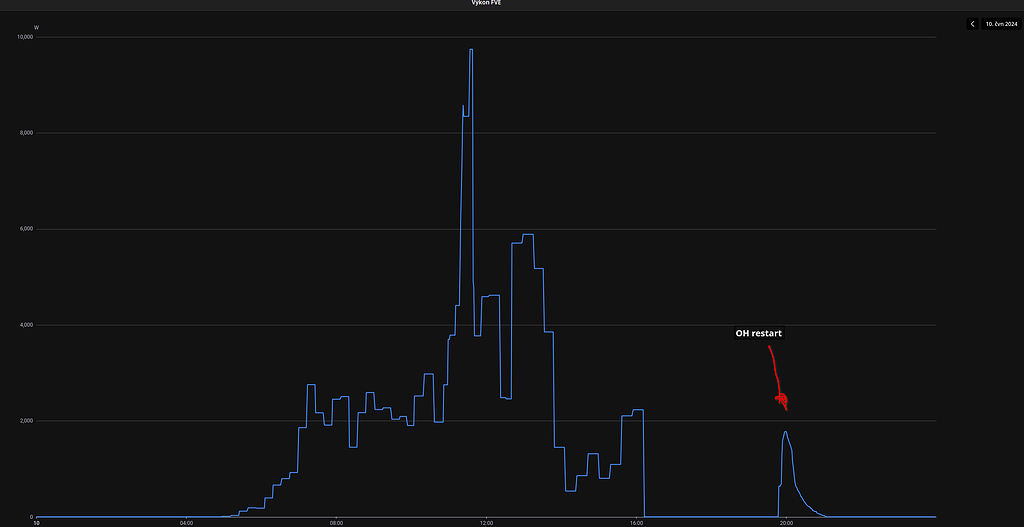Viewport: 1024px width, 527px height.
Task: Select the 8,000 y-axis label
Action: tap(27, 133)
